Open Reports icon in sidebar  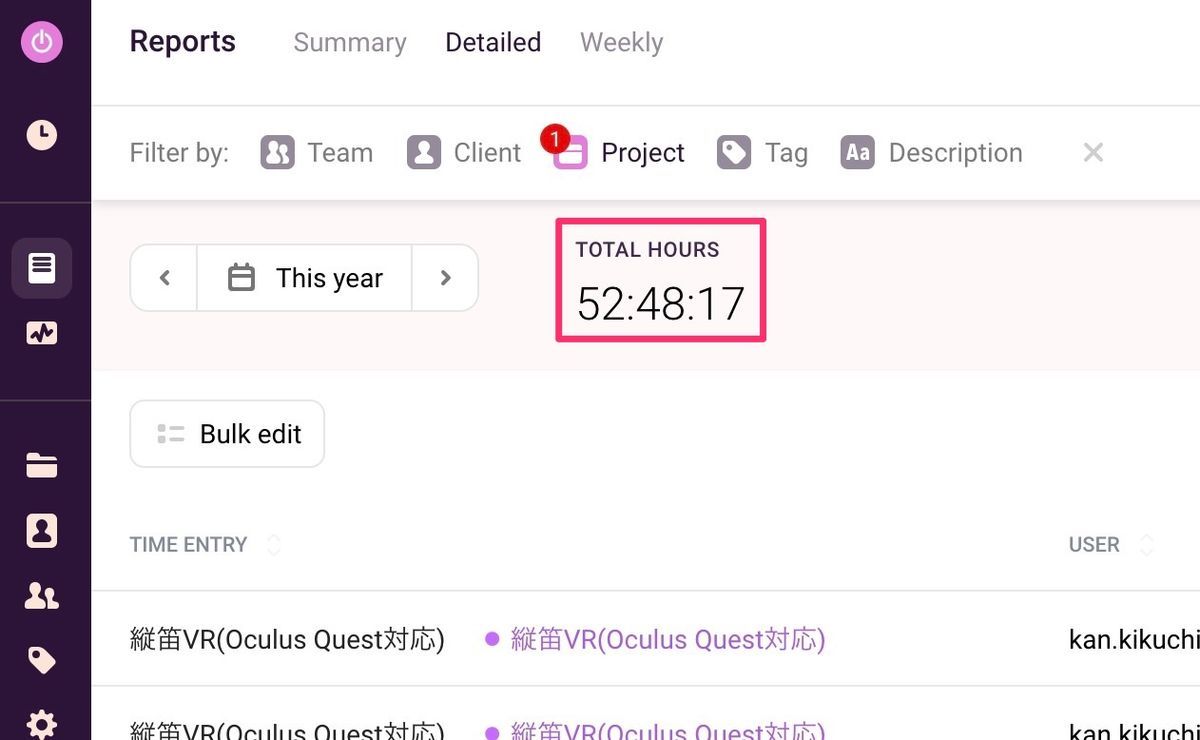[x=41, y=268]
